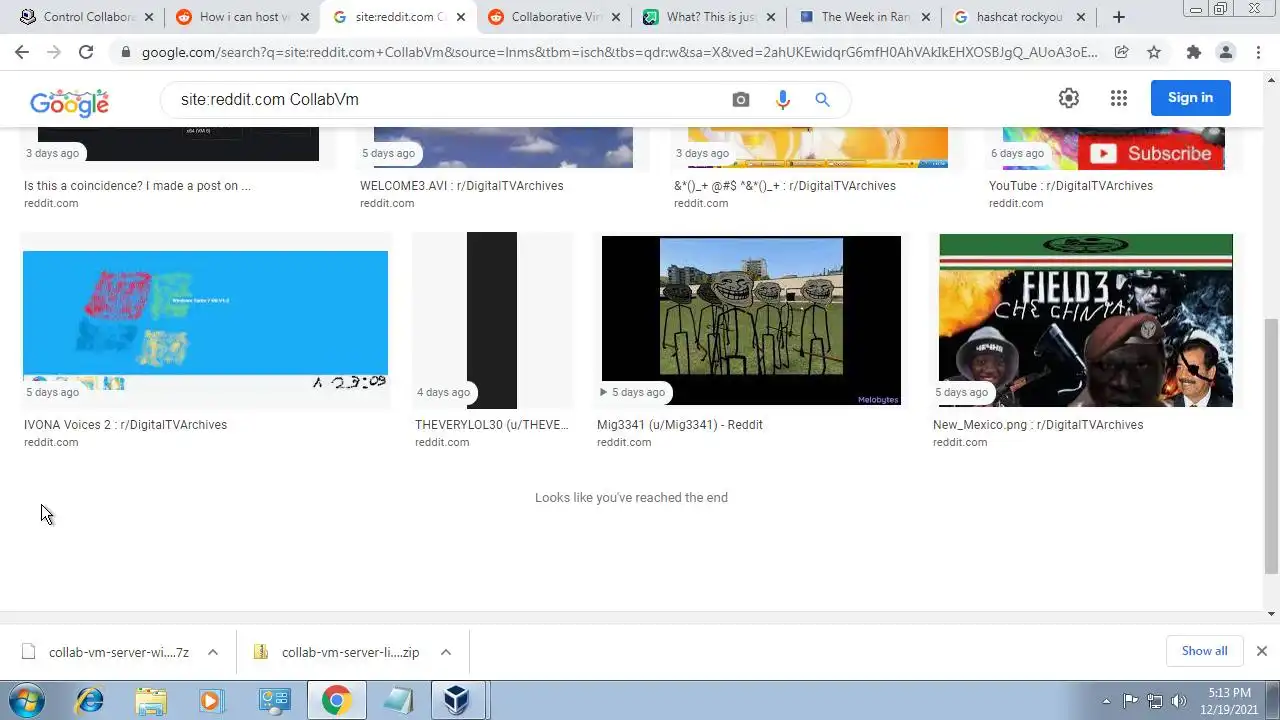Open 'Is this a coincidence? I made a post' result
Viewport: 1280px width, 720px height.
click(x=137, y=186)
